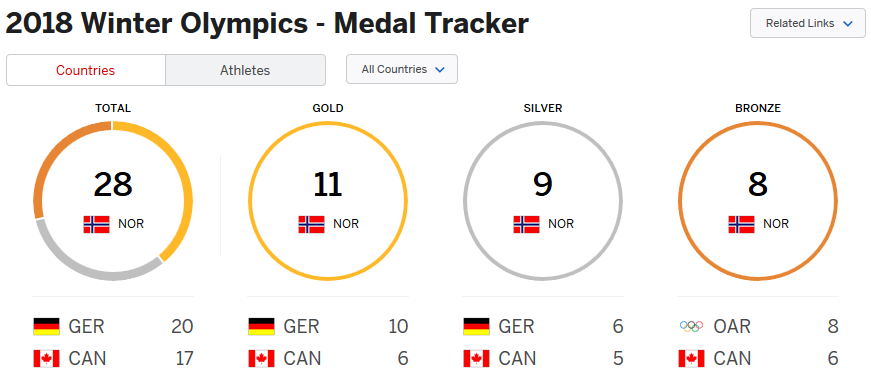Click the Related Links chevron arrow
The height and width of the screenshot is (383, 871).
(847, 23)
